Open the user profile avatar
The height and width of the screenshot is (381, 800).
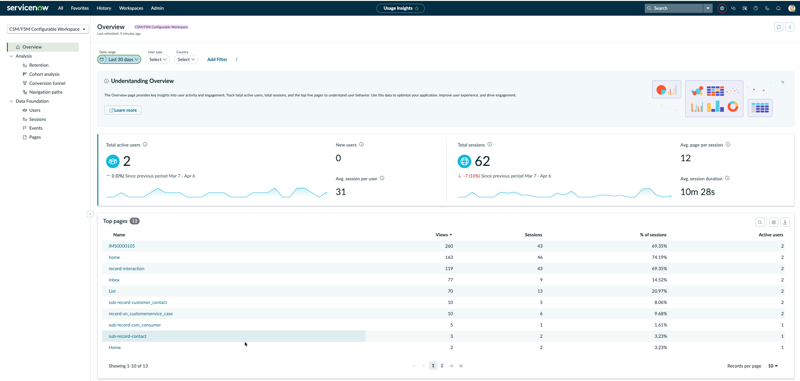click(x=792, y=8)
